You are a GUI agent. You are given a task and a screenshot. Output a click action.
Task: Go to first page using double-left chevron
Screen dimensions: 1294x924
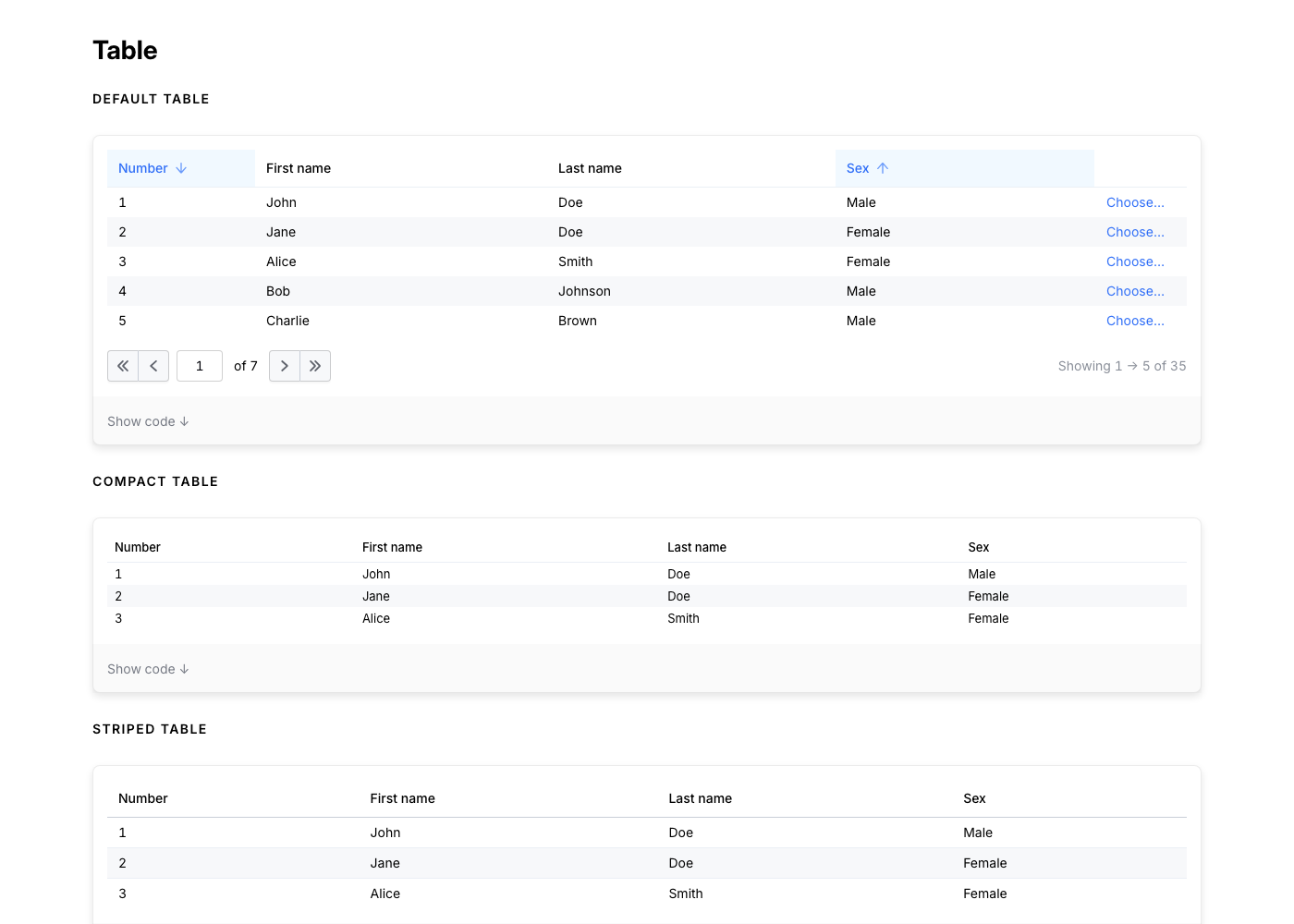coord(123,366)
